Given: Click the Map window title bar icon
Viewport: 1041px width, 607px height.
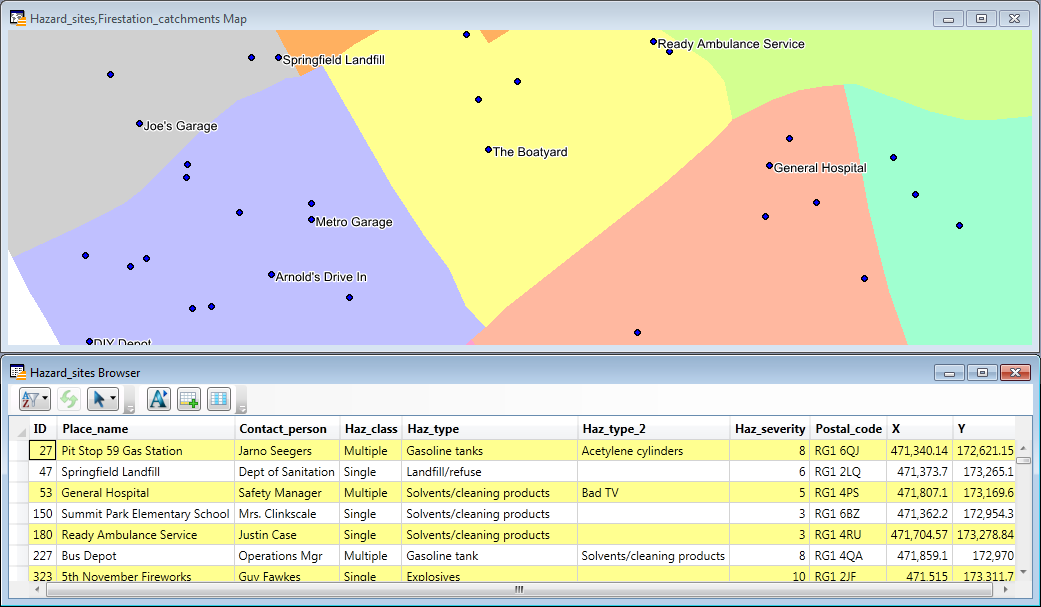Looking at the screenshot, I should tap(18, 18).
